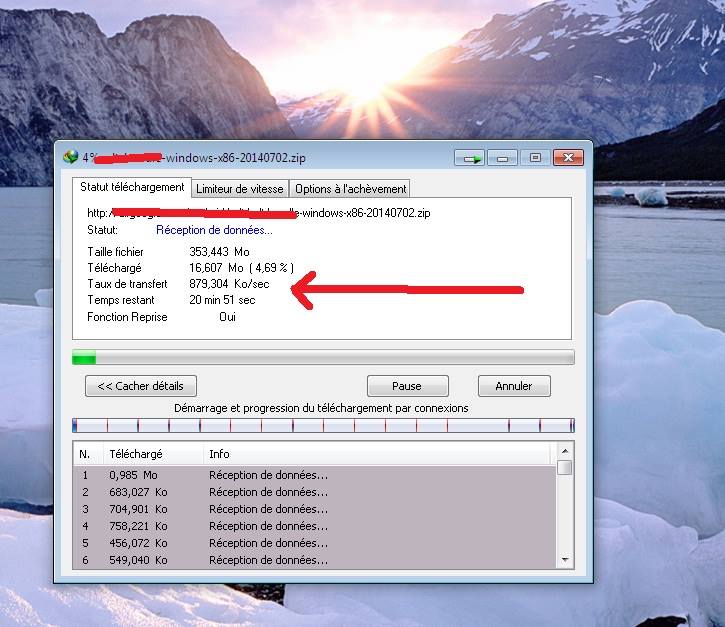Click the connections list scroll up arrow
This screenshot has width=725, height=627.
pos(565,451)
